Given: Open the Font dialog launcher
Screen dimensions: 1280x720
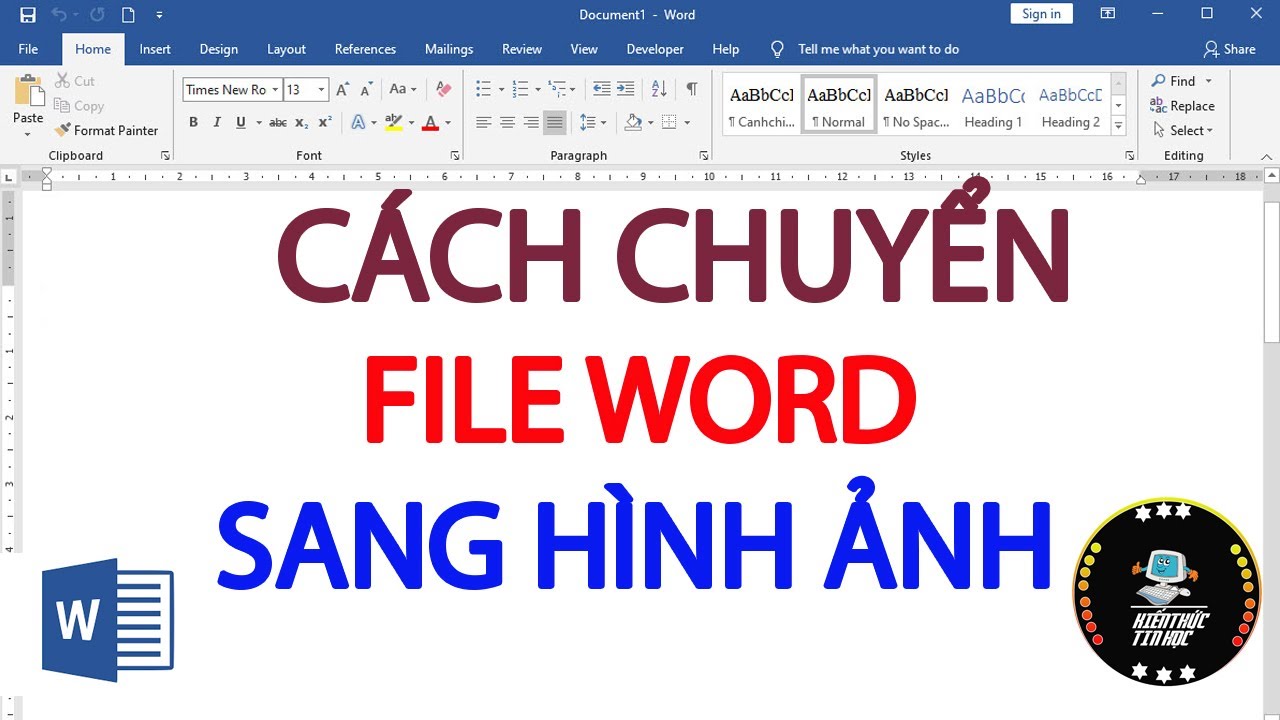Looking at the screenshot, I should 455,156.
